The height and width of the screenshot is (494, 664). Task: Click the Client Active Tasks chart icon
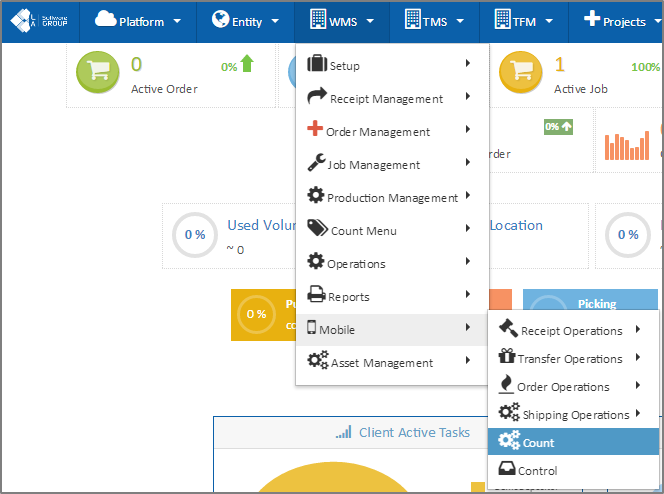pyautogui.click(x=344, y=432)
